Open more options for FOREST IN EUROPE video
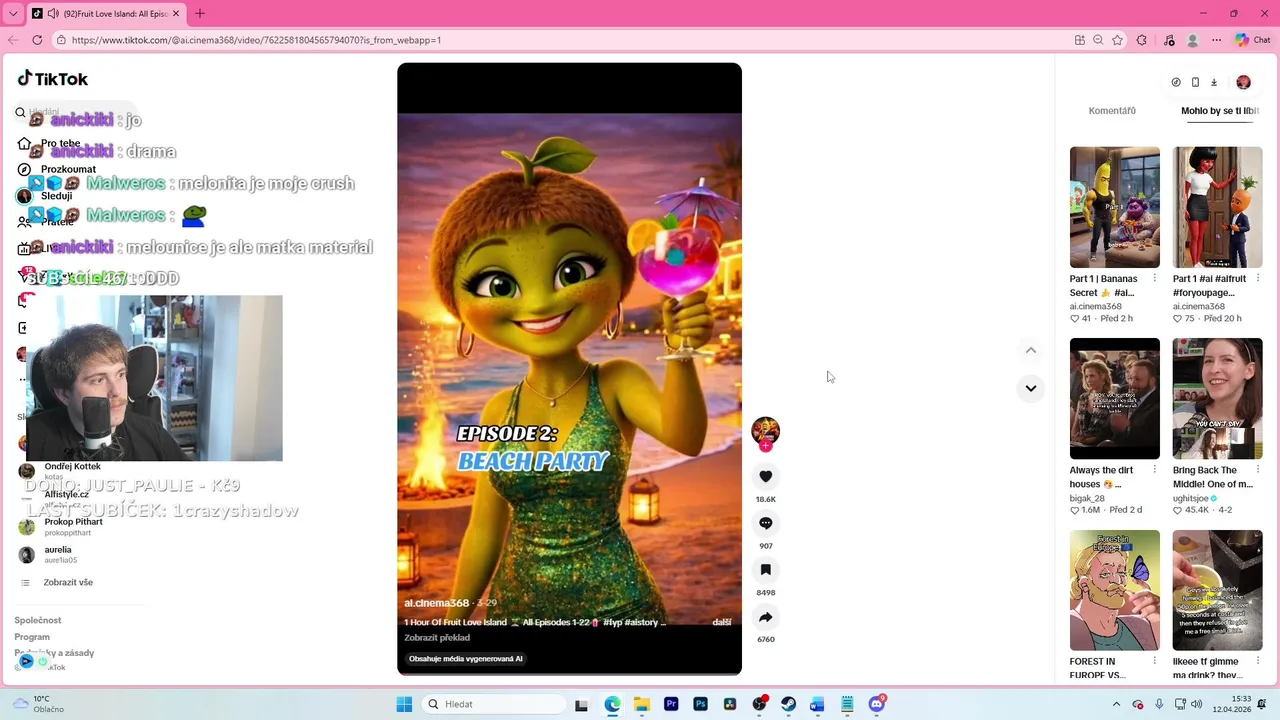The width and height of the screenshot is (1280, 720). click(1154, 661)
